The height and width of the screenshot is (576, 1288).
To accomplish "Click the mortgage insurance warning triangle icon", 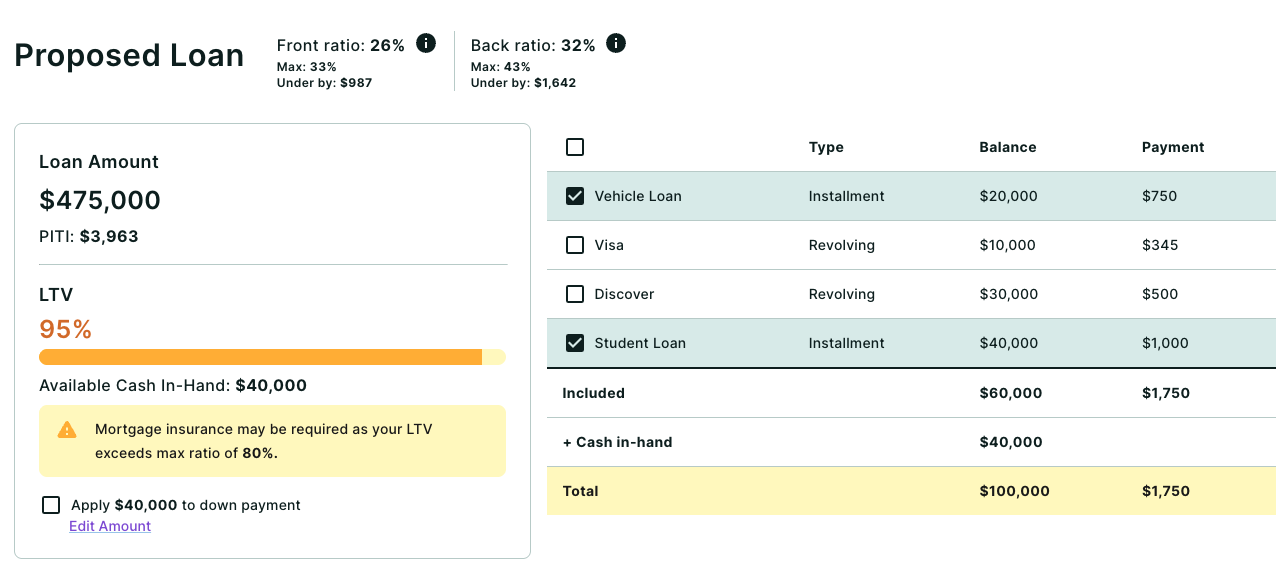I will pyautogui.click(x=67, y=430).
